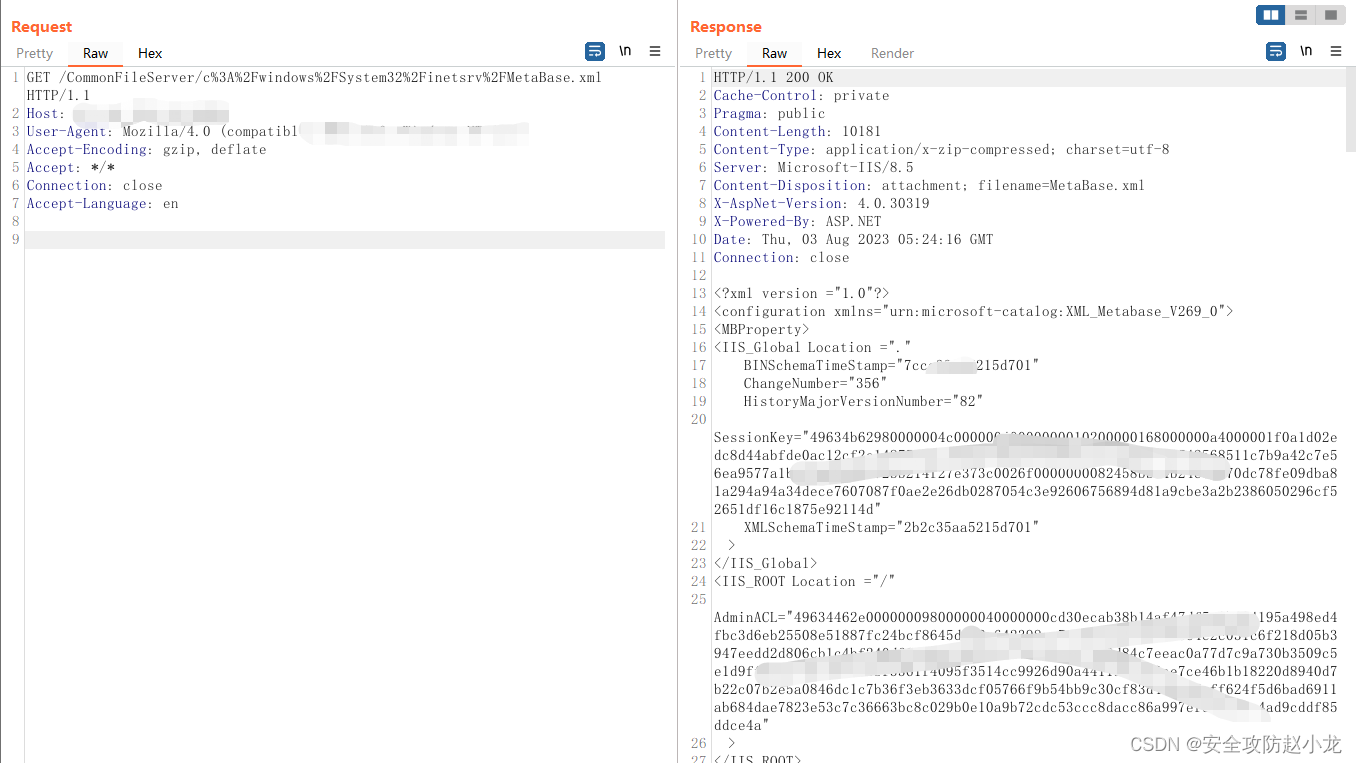This screenshot has width=1357, height=763.
Task: Click the XMLSchemaTimeStamp attribute line
Action: 891,527
